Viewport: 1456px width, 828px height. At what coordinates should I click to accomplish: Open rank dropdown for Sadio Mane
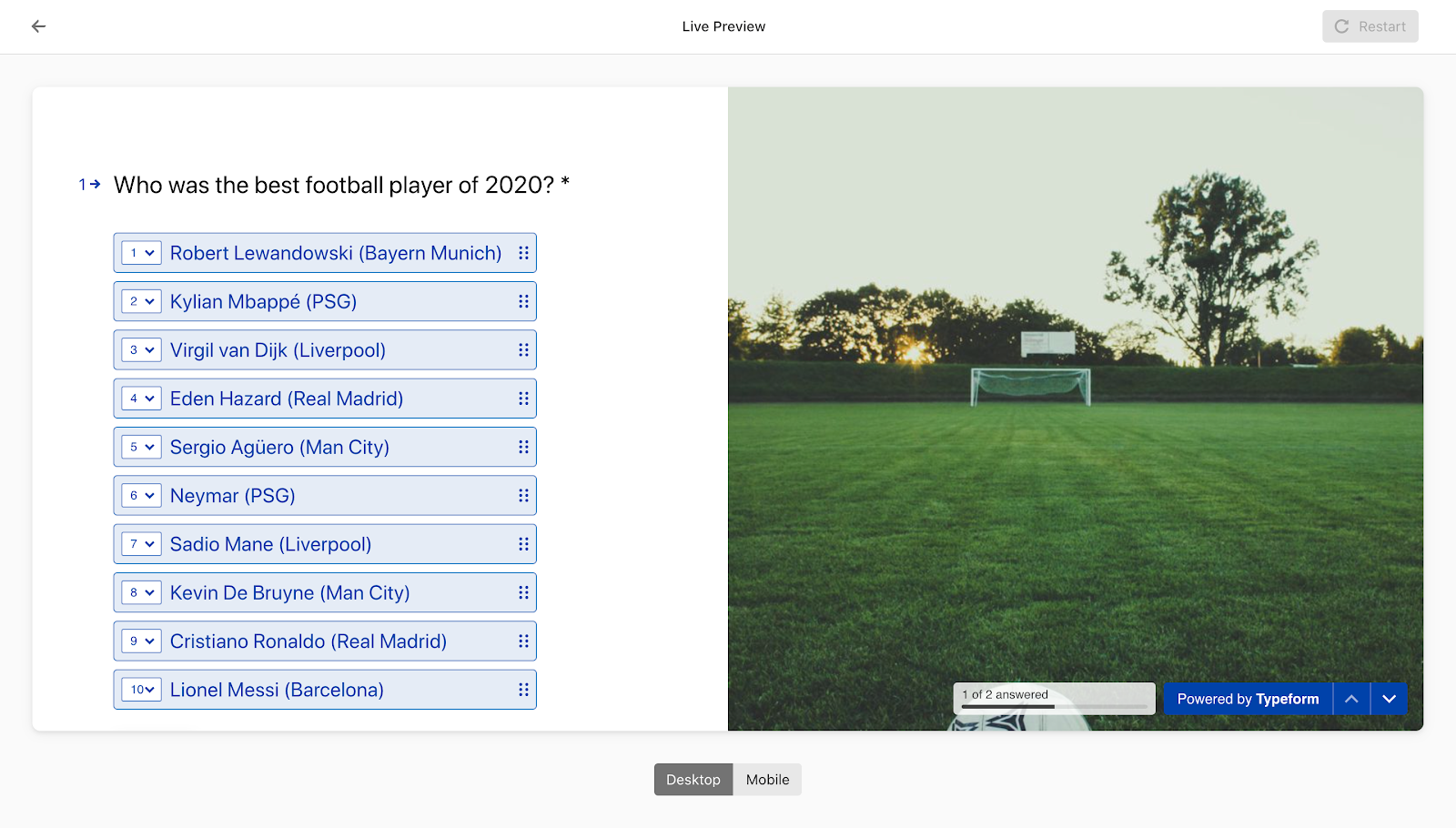click(142, 544)
